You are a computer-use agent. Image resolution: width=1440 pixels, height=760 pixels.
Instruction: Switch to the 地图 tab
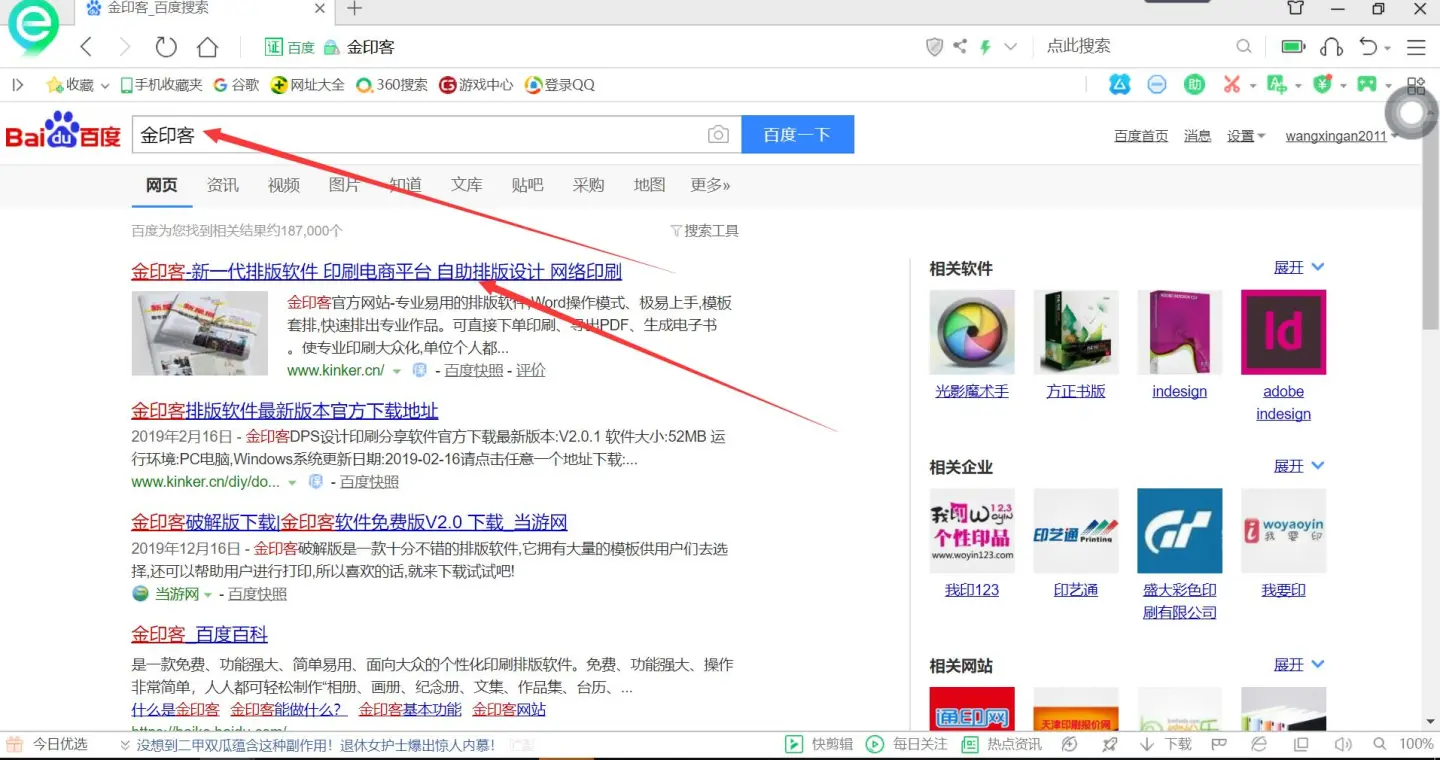coord(650,185)
